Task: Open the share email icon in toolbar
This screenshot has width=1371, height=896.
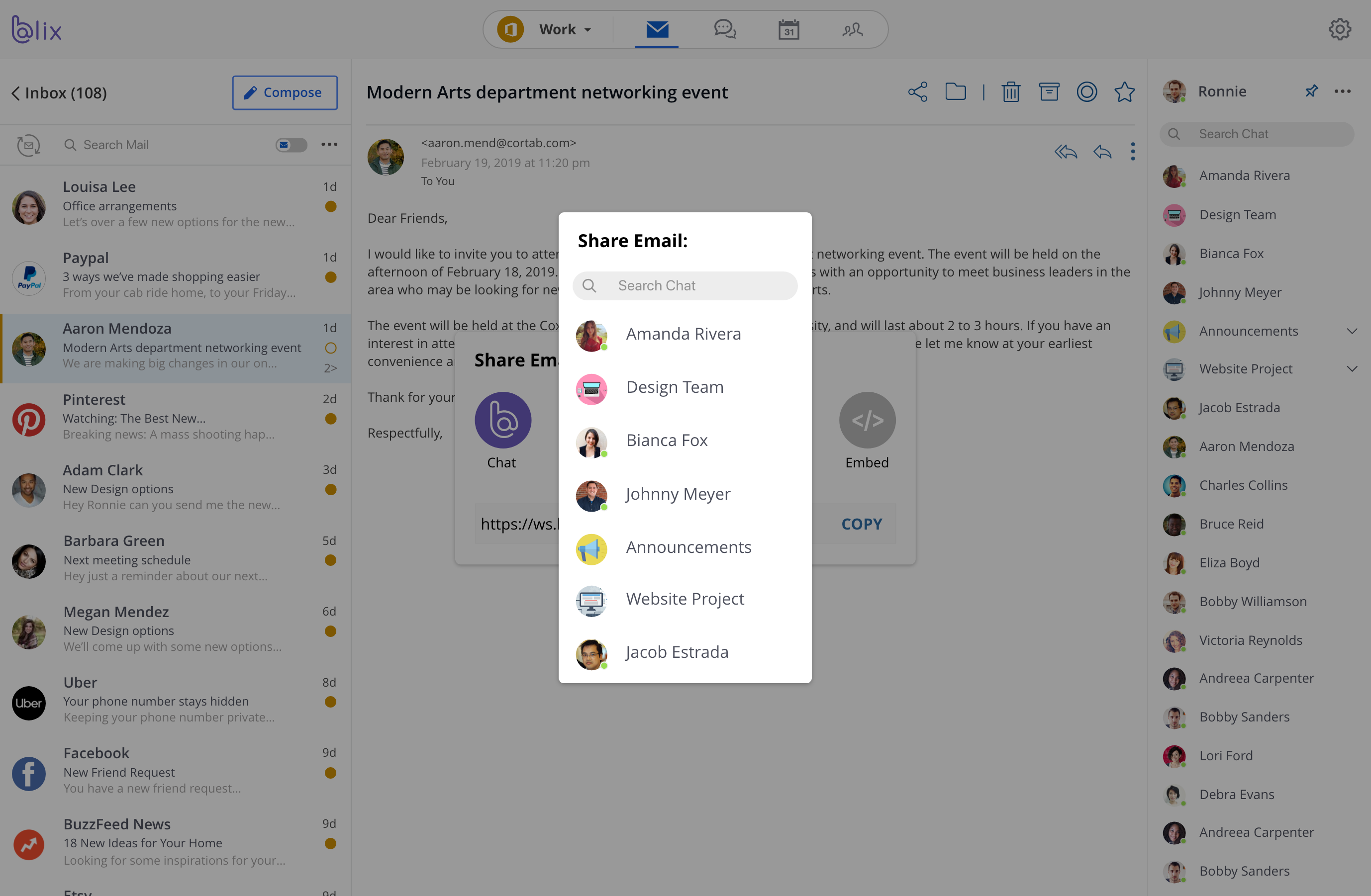Action: (x=918, y=92)
